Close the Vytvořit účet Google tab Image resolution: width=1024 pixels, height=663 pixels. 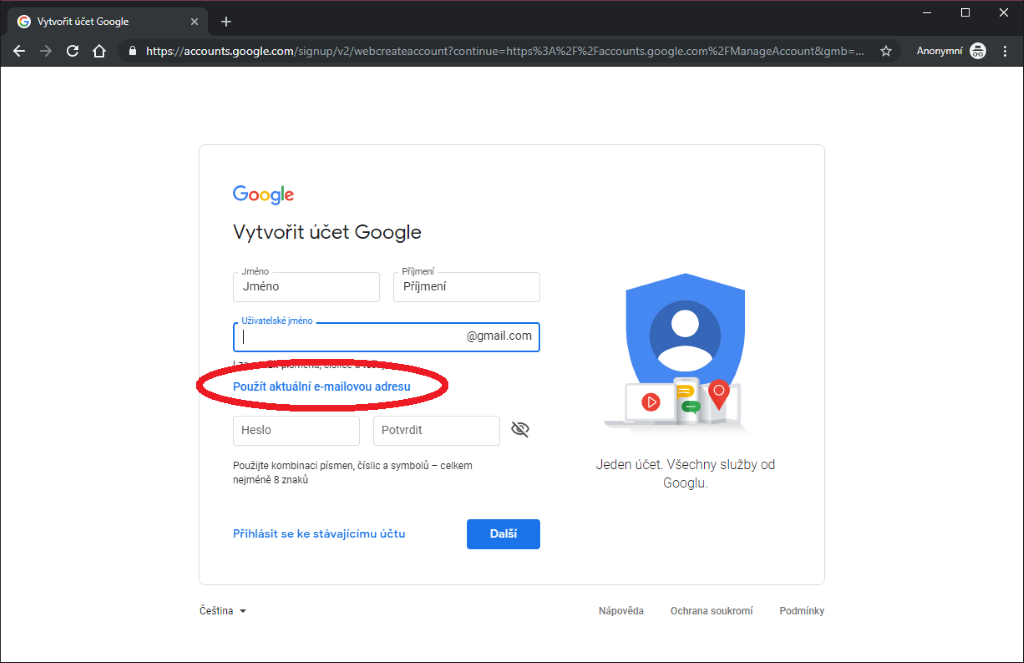(x=194, y=22)
